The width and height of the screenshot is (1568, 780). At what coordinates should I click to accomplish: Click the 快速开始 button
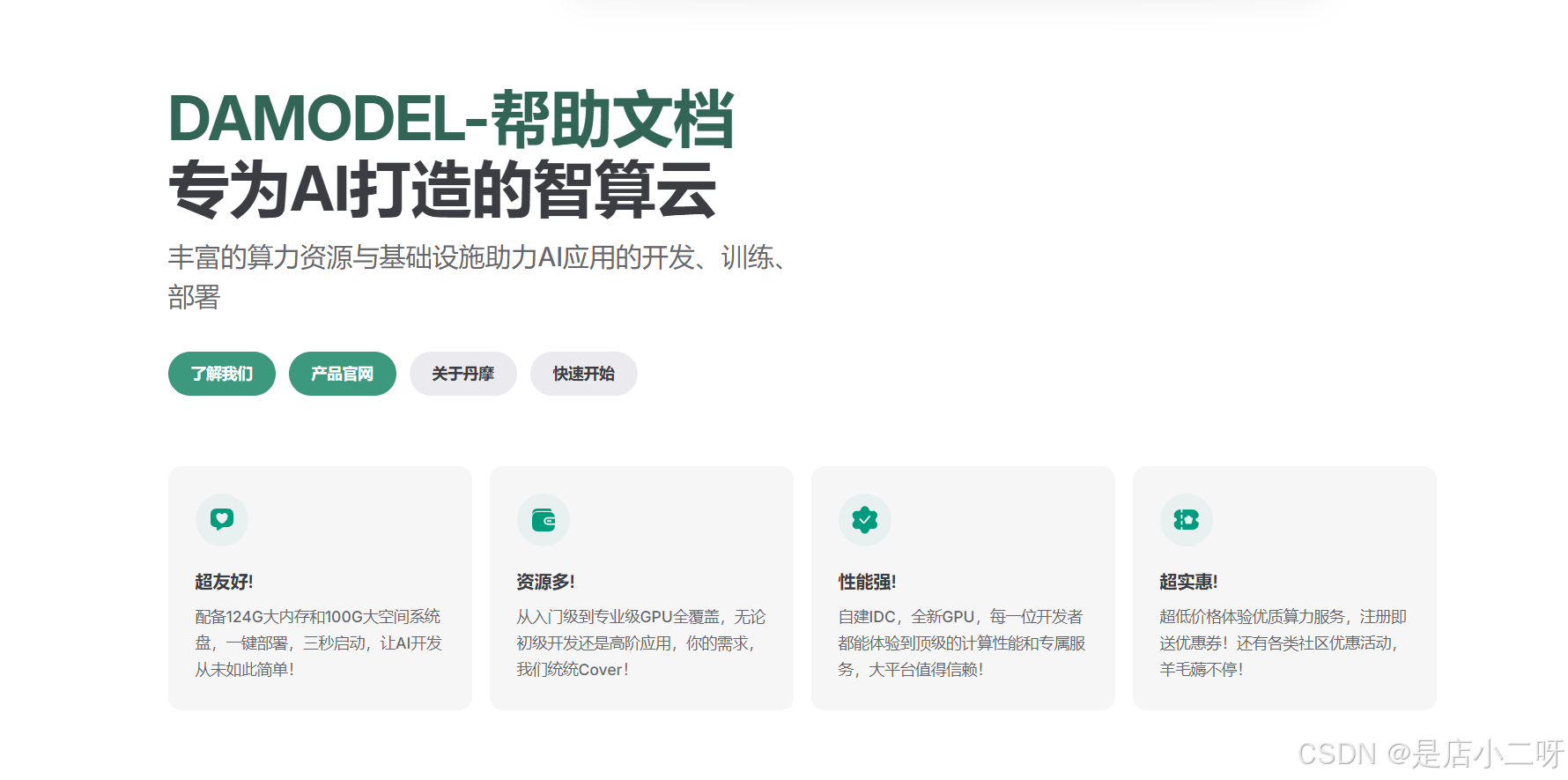click(x=584, y=374)
